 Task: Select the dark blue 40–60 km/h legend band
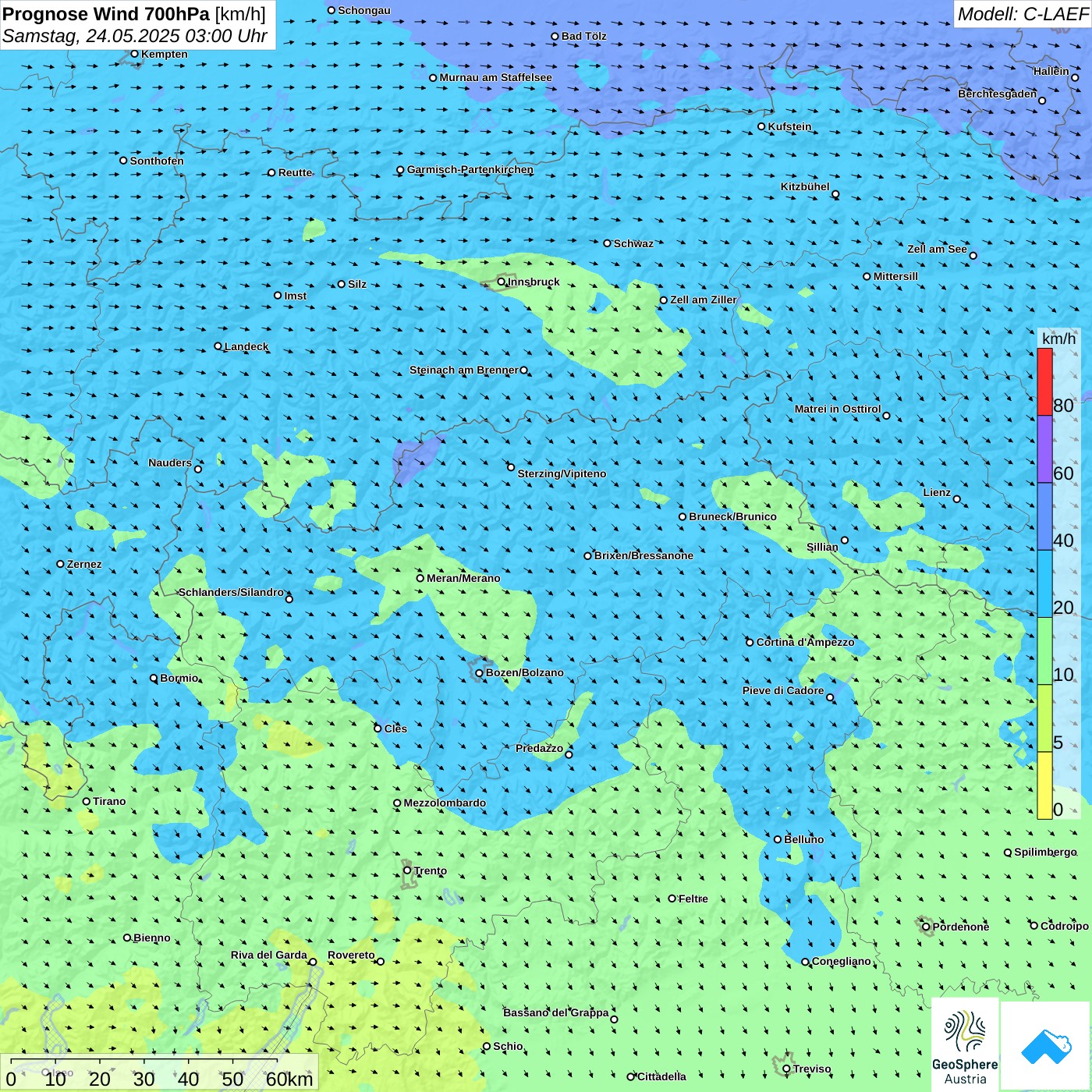click(1044, 517)
